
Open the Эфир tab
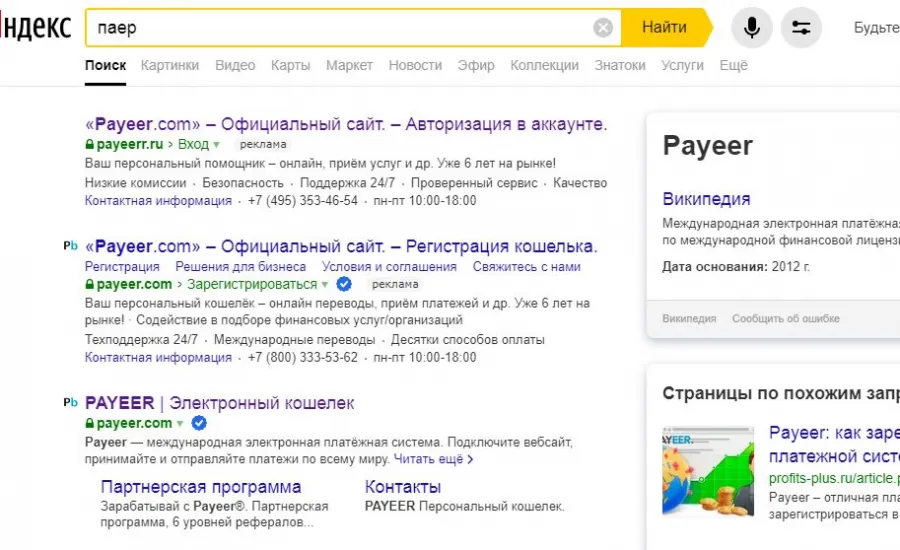click(476, 65)
